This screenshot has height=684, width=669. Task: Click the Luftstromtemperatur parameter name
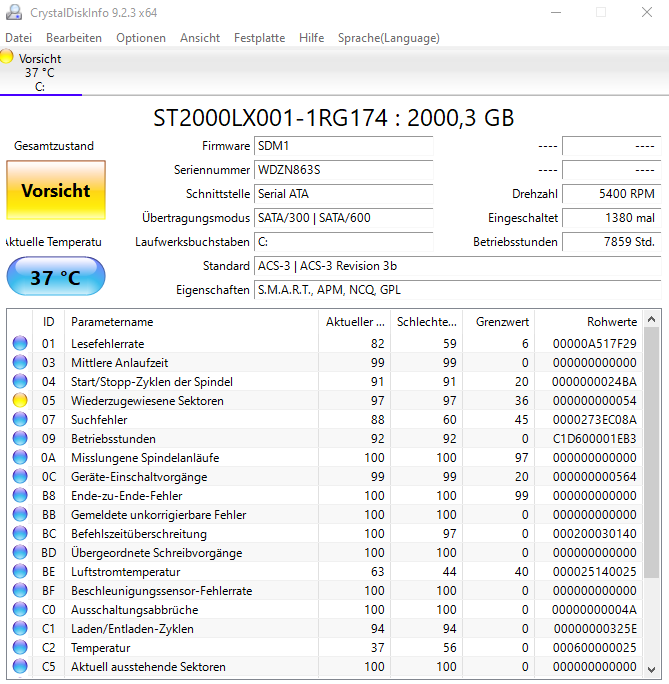(x=126, y=572)
